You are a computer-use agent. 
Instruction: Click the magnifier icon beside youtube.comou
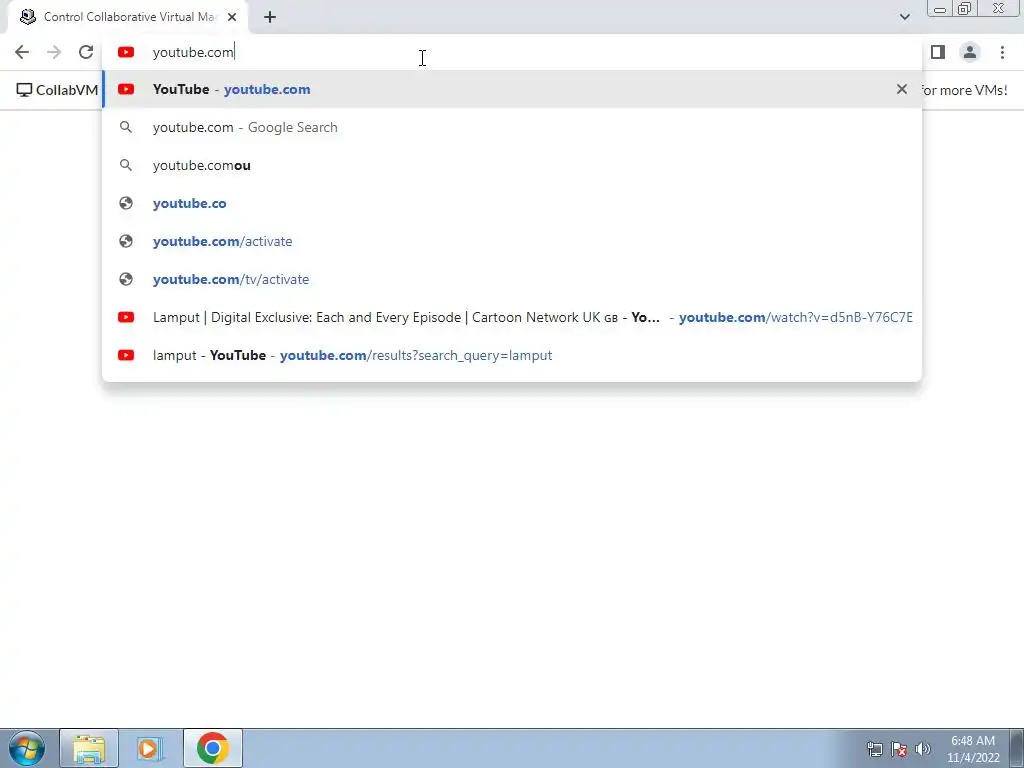[126, 165]
